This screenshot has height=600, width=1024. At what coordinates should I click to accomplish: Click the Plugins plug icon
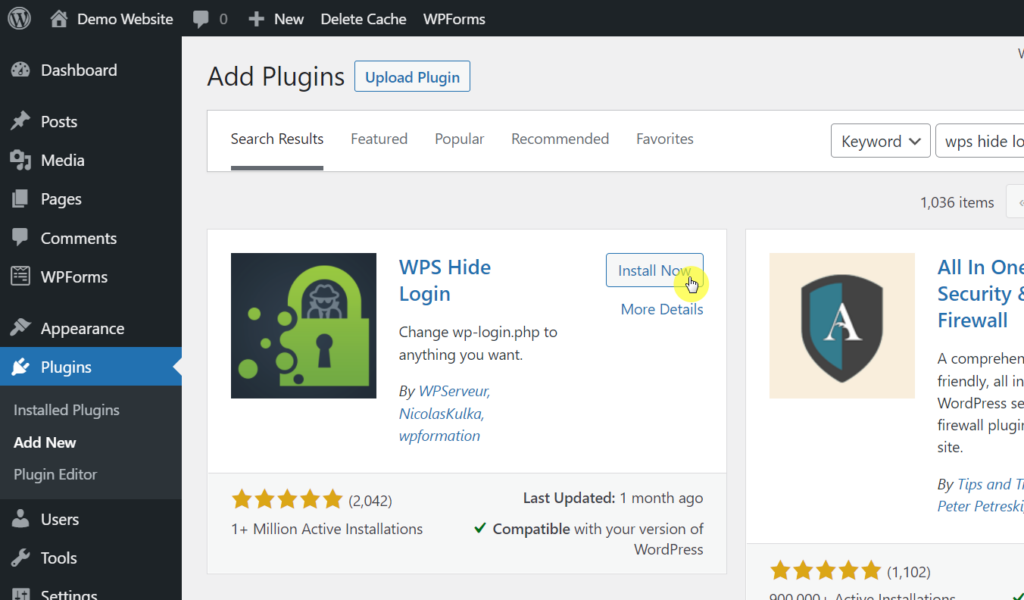click(20, 367)
